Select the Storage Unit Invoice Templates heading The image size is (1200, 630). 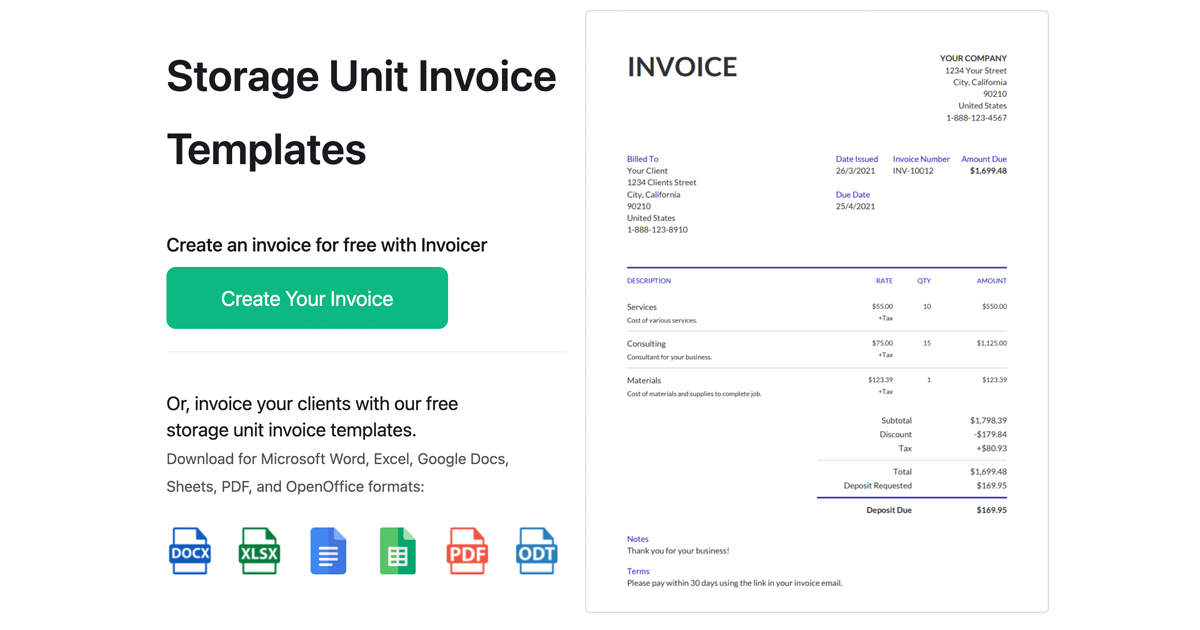[x=361, y=113]
